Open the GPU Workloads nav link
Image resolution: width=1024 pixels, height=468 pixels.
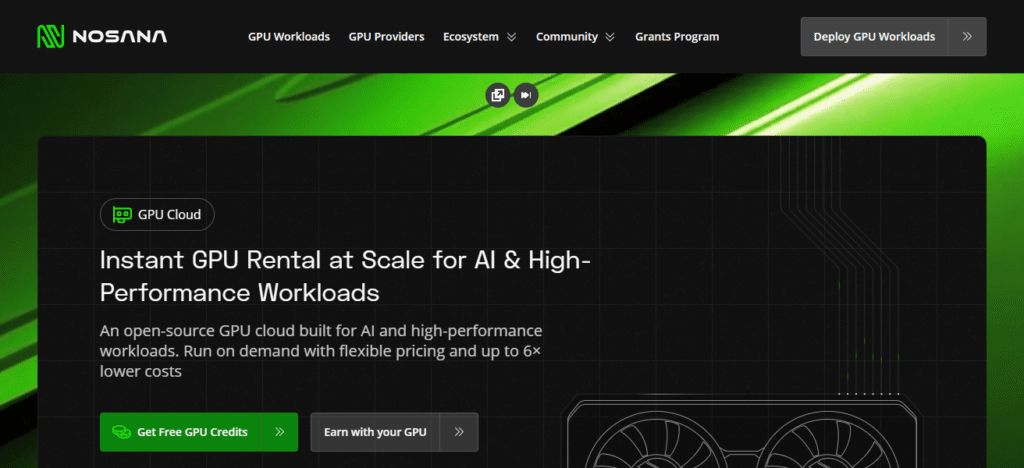(x=289, y=37)
